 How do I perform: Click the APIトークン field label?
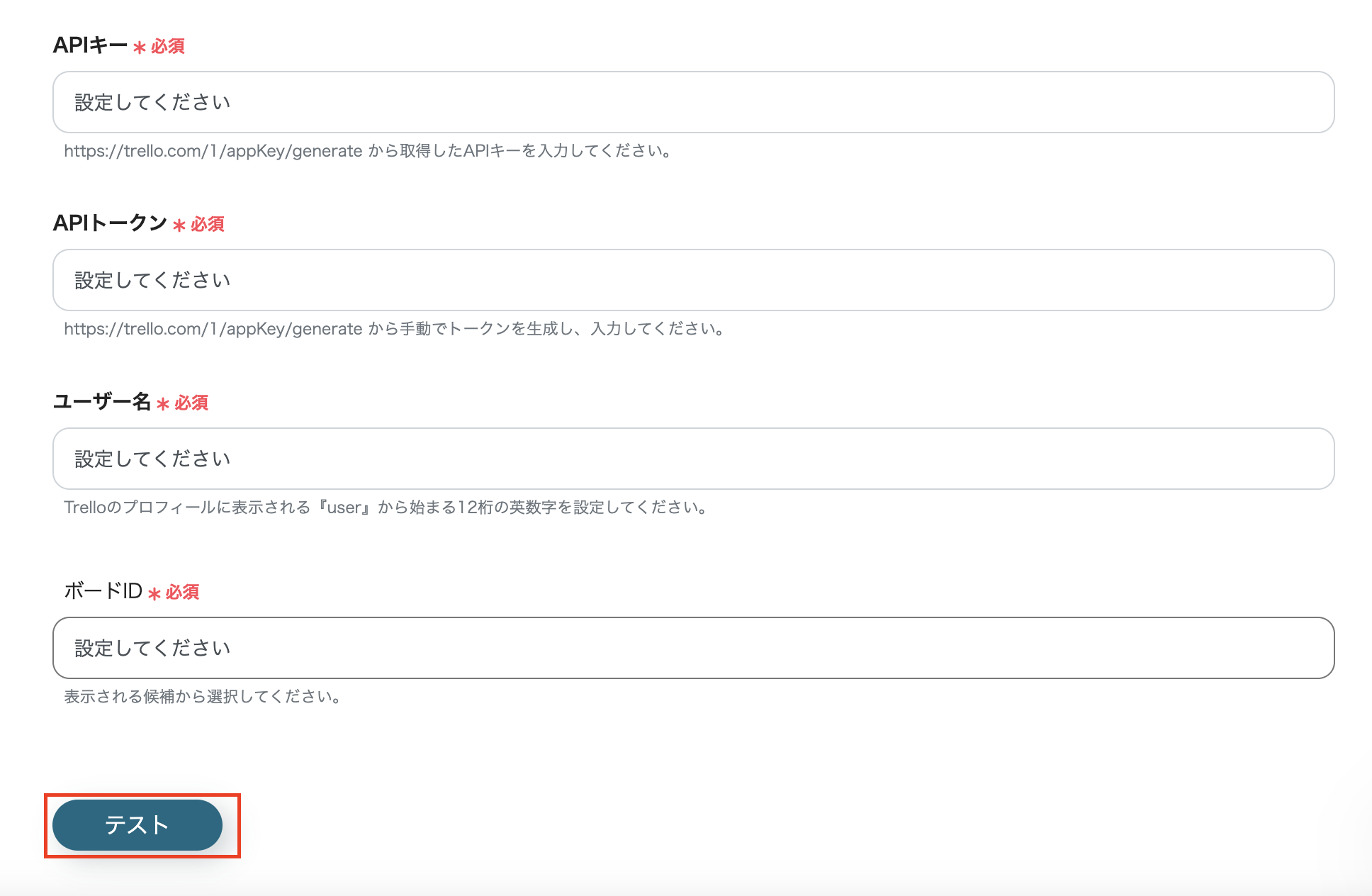pos(110,223)
